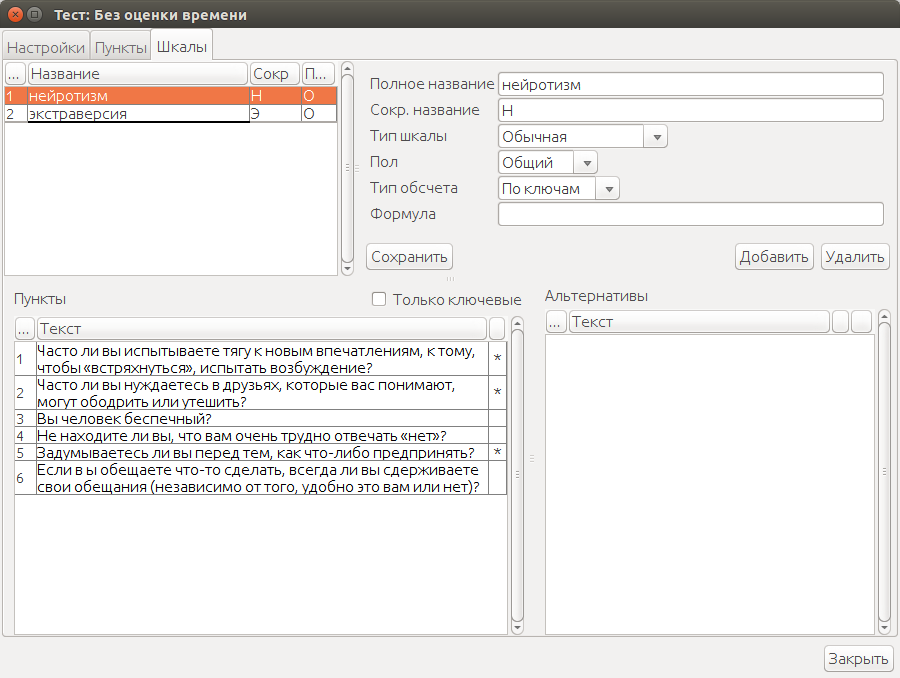This screenshot has width=900, height=678.
Task: Select the экстраверсия scale row
Action: (170, 114)
